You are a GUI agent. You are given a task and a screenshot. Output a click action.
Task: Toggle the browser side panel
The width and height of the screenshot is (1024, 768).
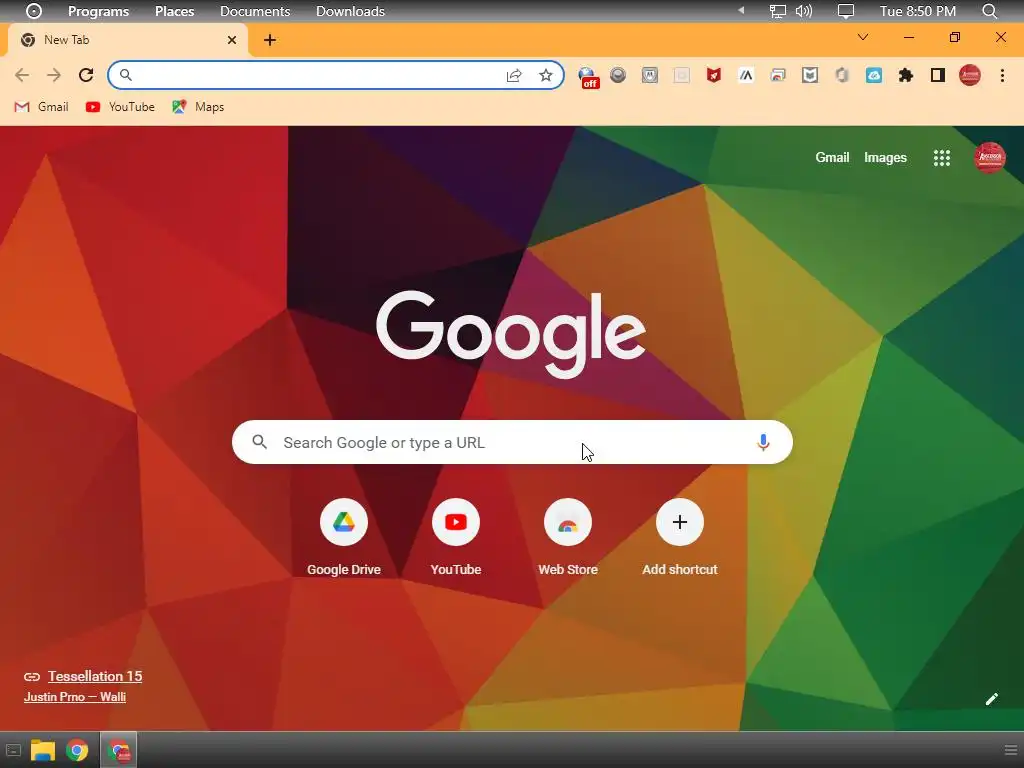click(938, 75)
